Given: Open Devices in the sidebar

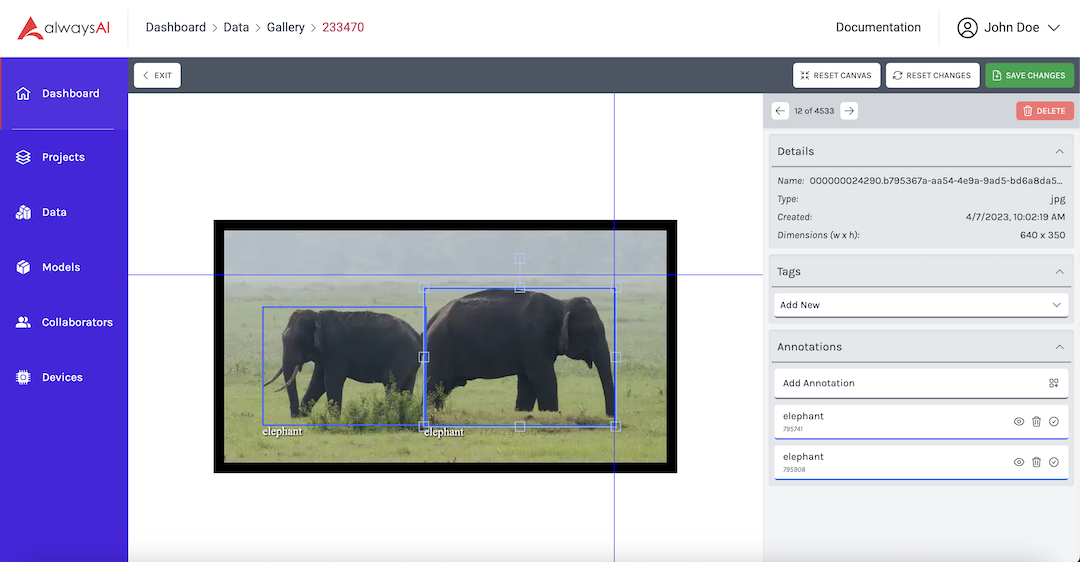Looking at the screenshot, I should tap(63, 377).
